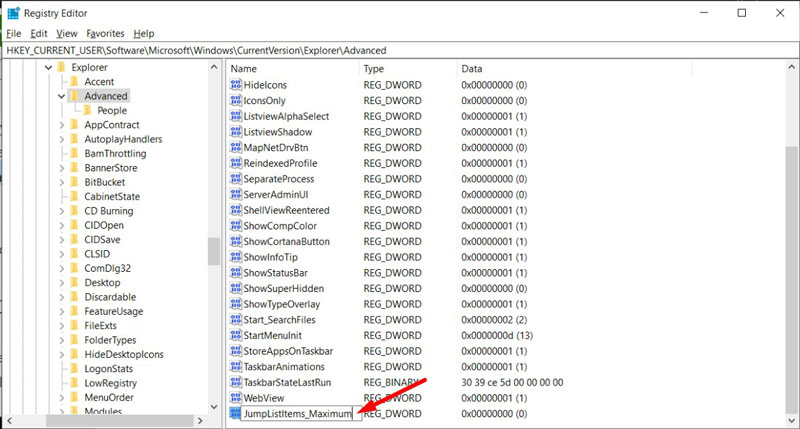Select the StartMenuInit value icon
The width and height of the screenshot is (800, 429).
point(235,335)
